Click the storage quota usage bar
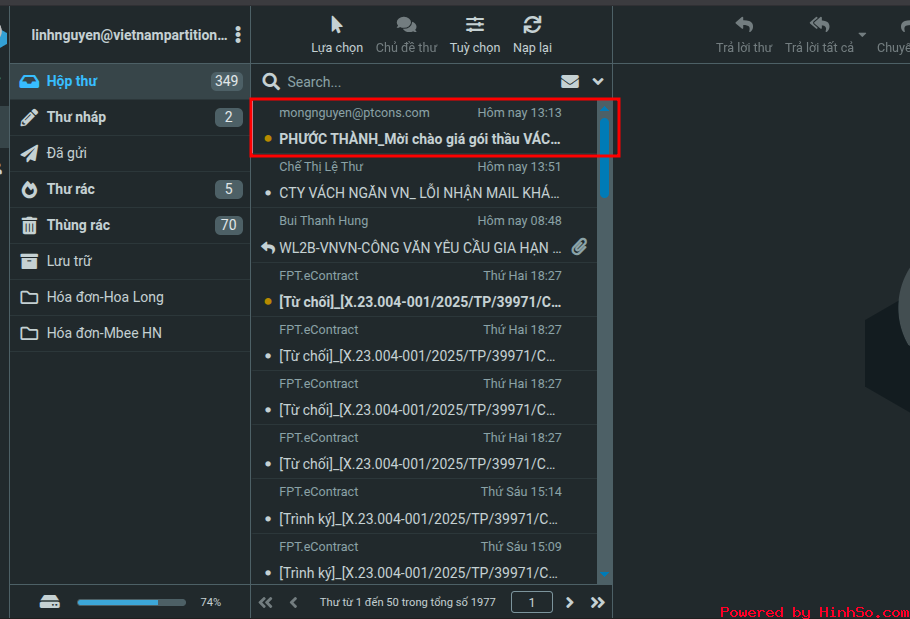This screenshot has width=910, height=619. point(131,602)
